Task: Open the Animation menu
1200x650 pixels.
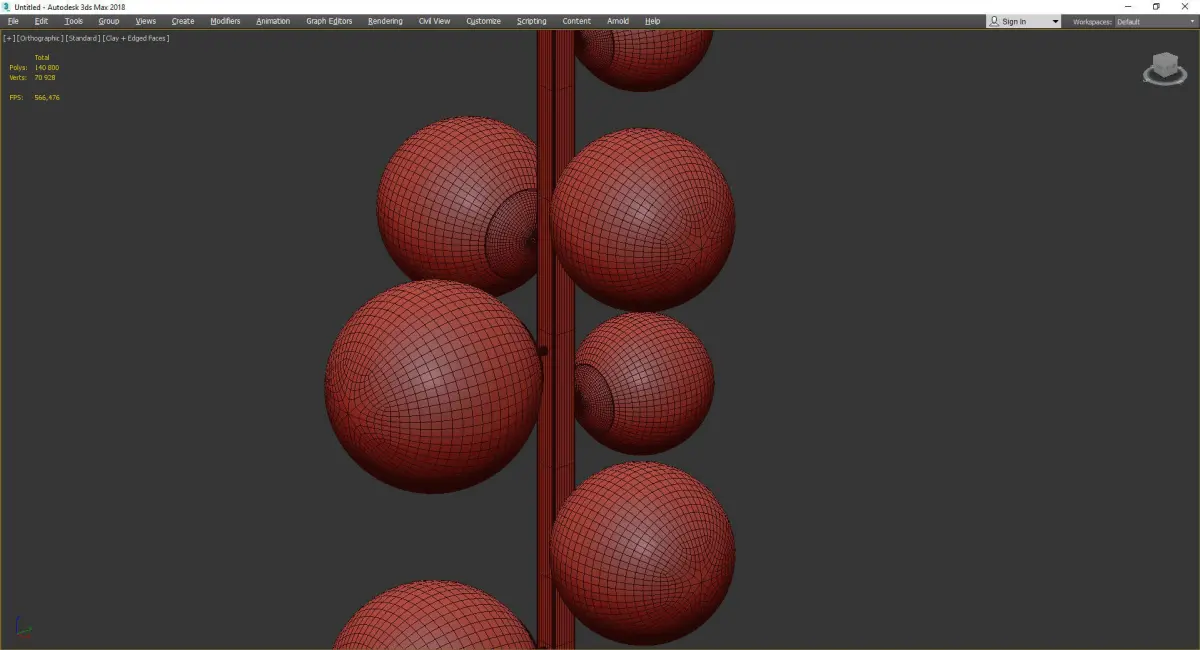Action: tap(273, 21)
